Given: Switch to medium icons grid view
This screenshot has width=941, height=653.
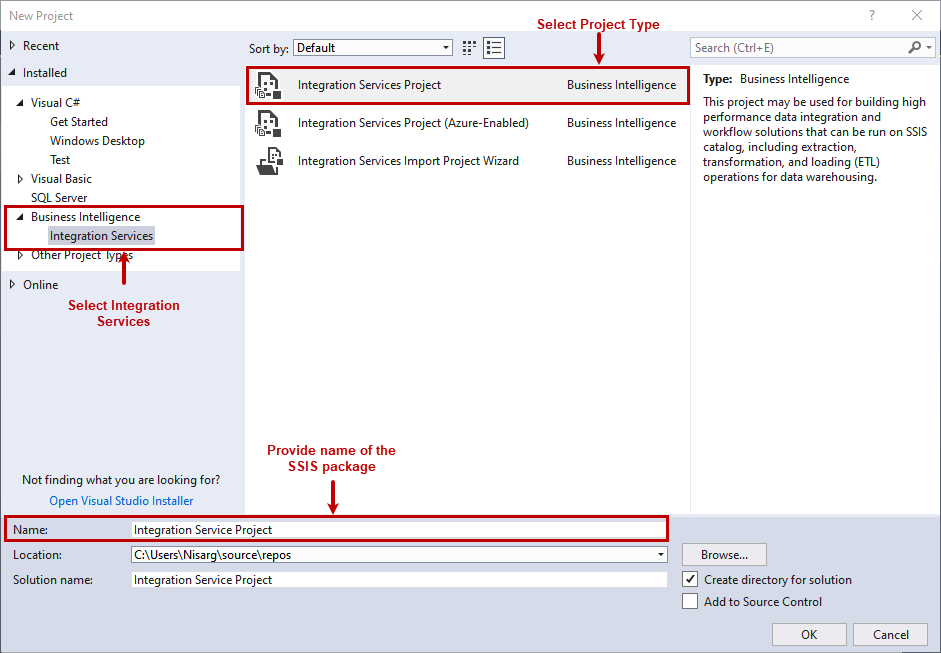Looking at the screenshot, I should pos(469,48).
